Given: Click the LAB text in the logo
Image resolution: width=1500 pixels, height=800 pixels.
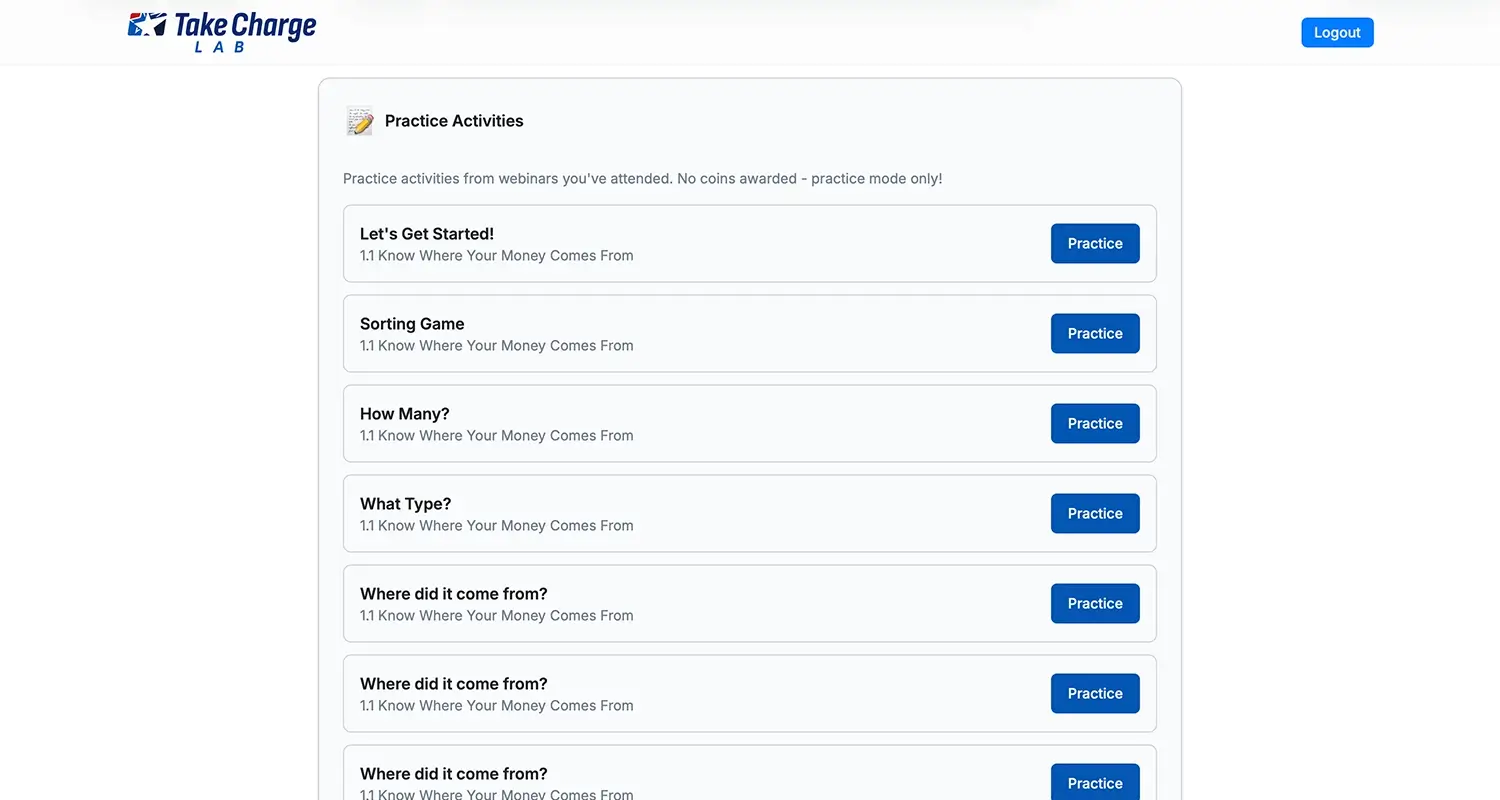Looking at the screenshot, I should pyautogui.click(x=220, y=47).
